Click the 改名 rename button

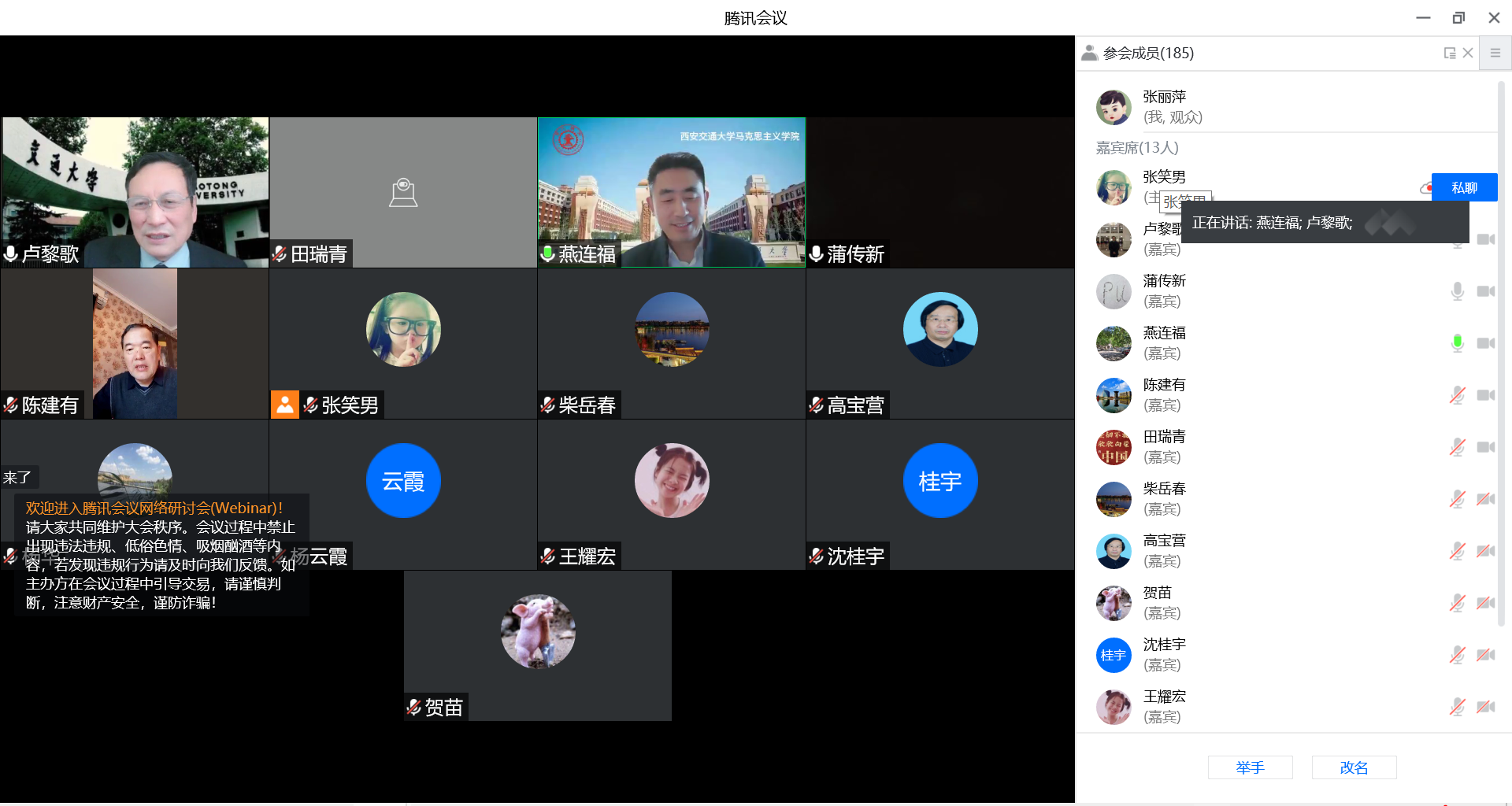click(x=1354, y=767)
